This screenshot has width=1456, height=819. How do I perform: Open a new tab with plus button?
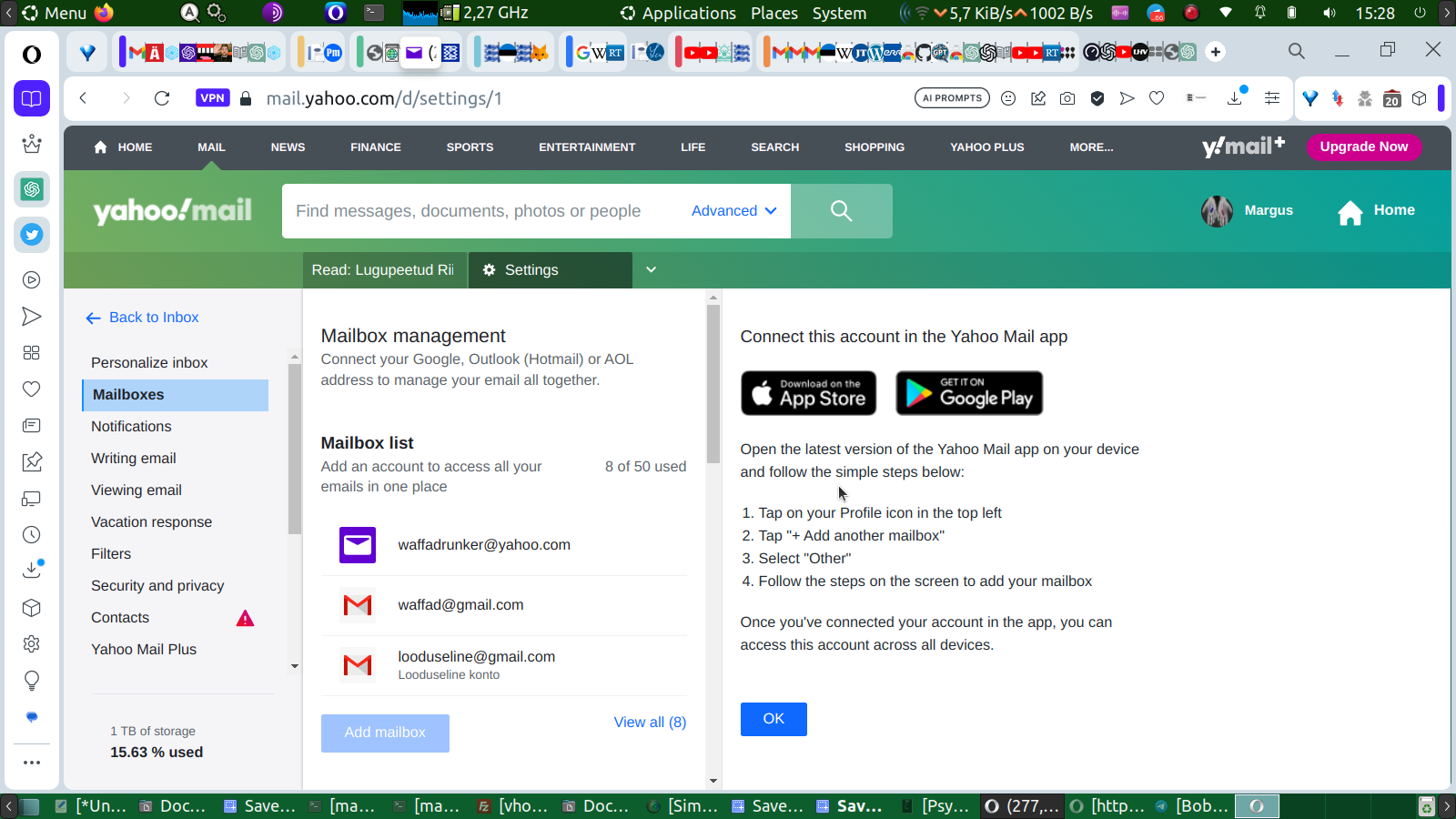pos(1216,52)
